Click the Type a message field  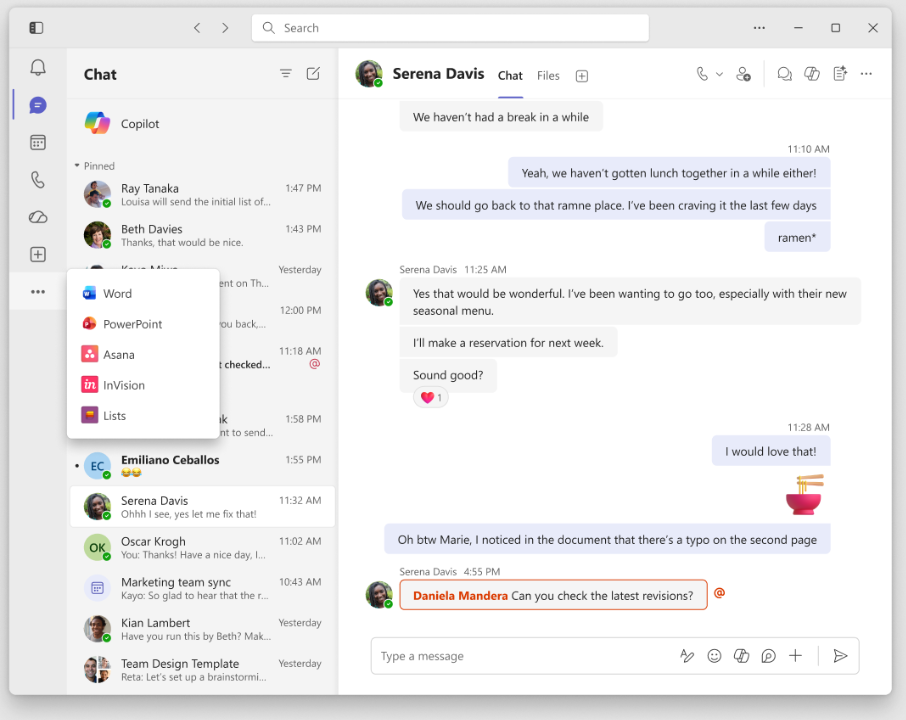tap(520, 656)
